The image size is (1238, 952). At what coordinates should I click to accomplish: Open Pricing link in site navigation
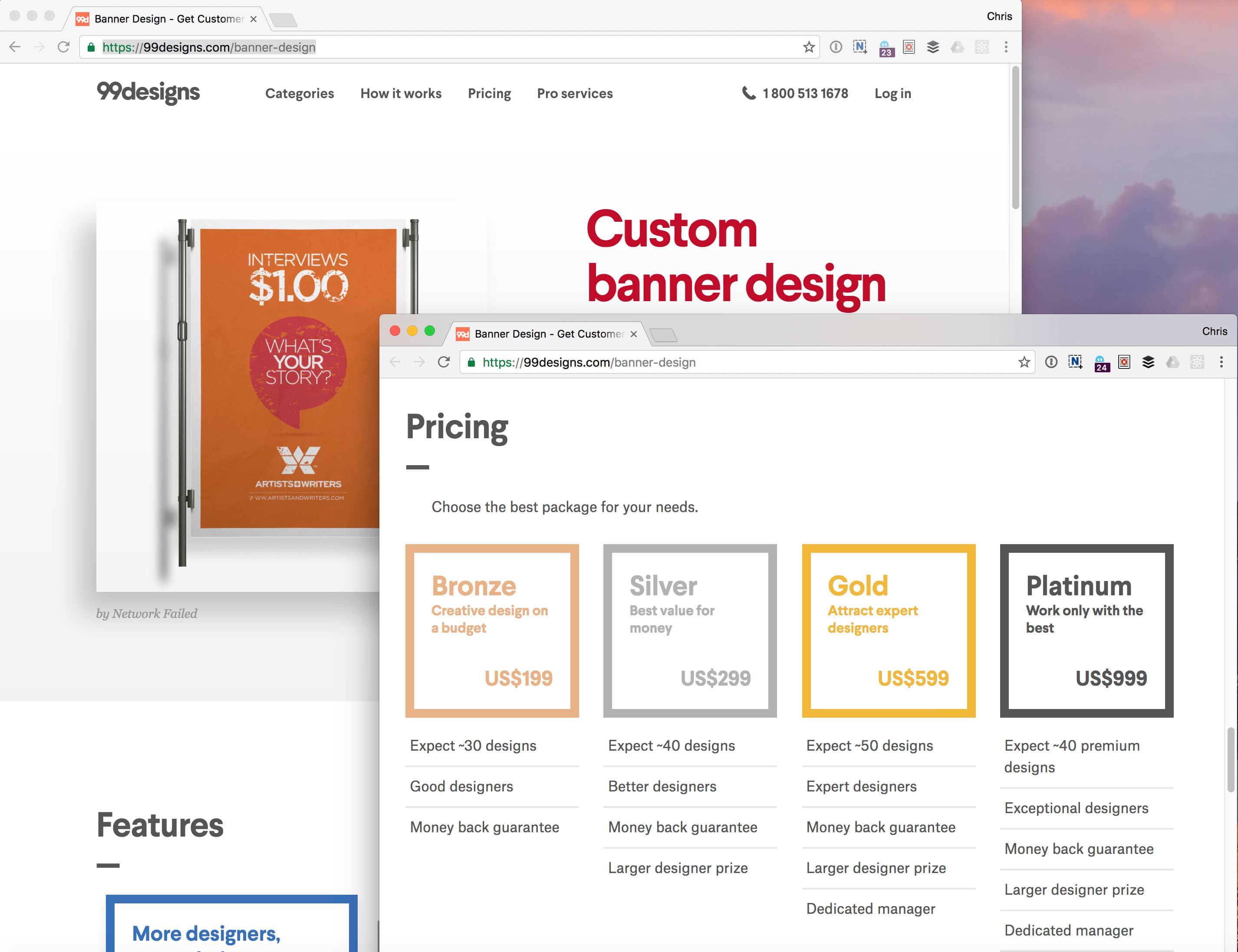tap(489, 93)
